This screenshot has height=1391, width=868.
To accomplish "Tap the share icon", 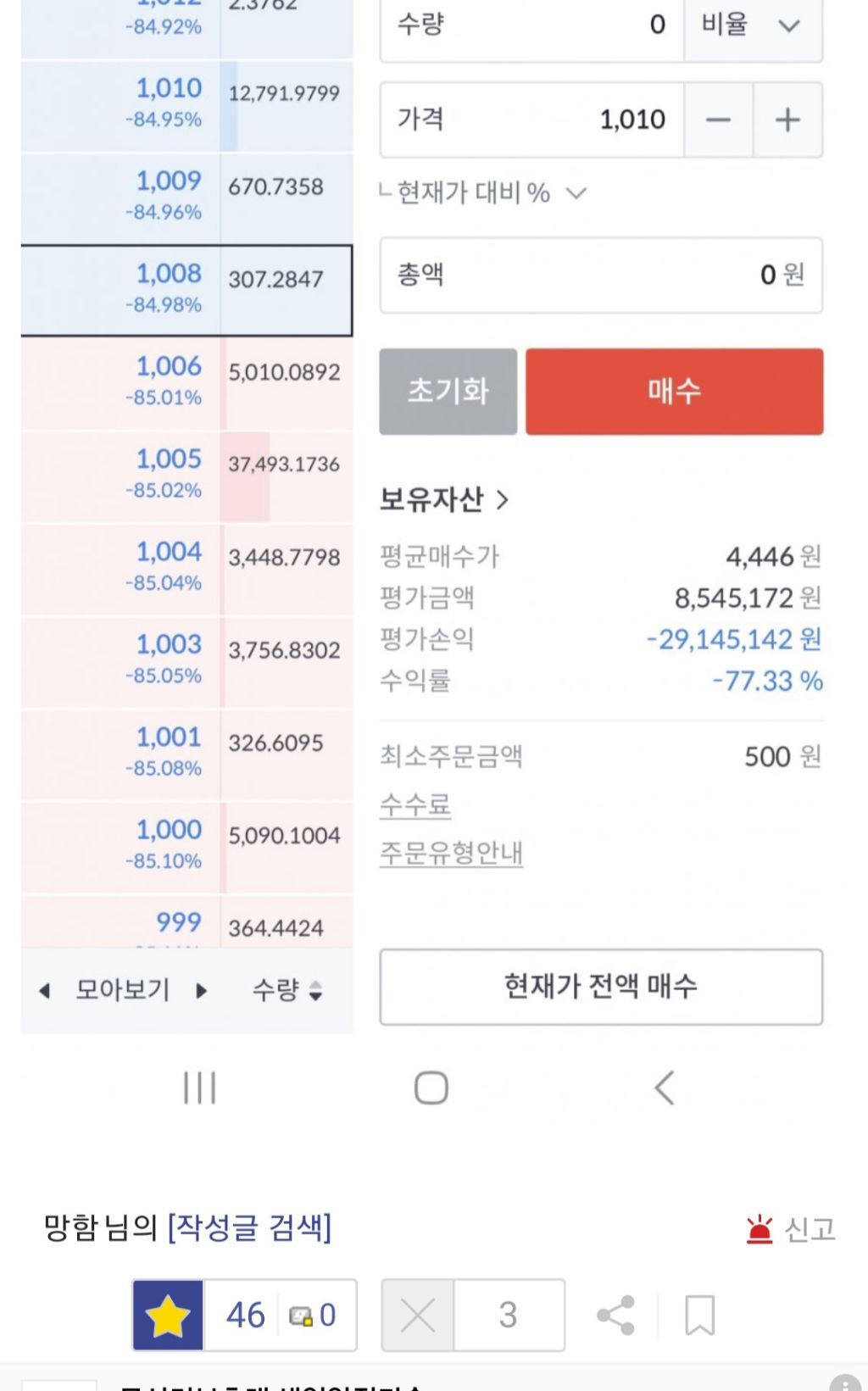I will pyautogui.click(x=616, y=1315).
